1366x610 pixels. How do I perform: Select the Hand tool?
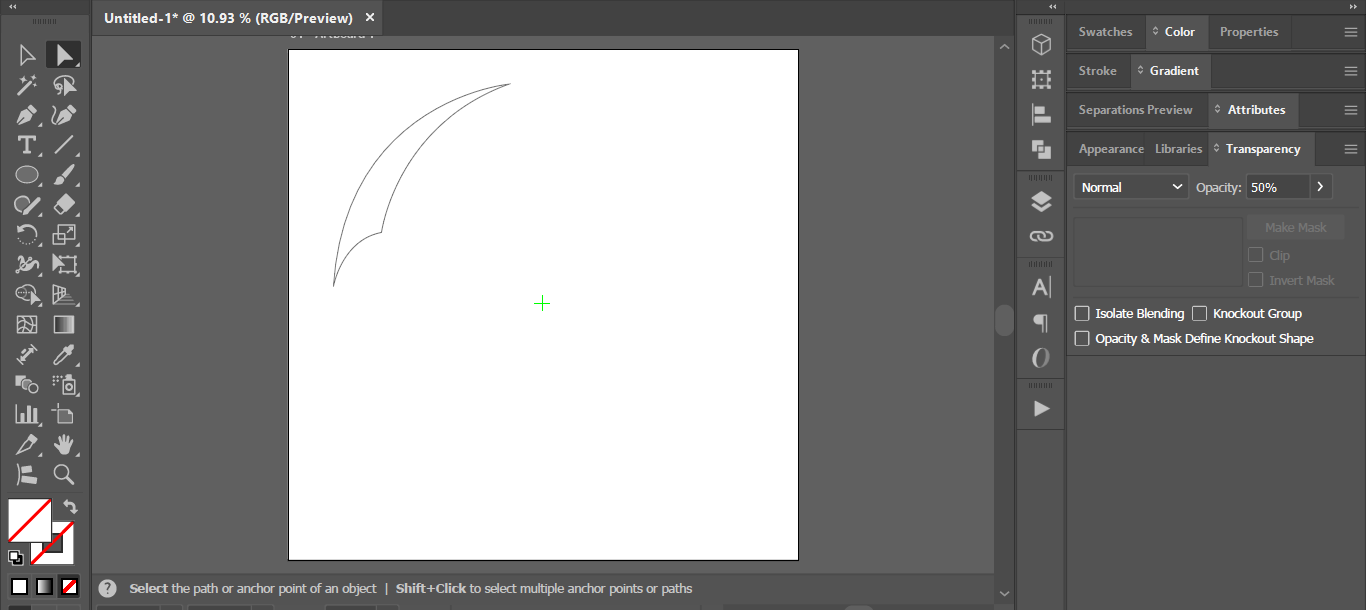coord(64,444)
